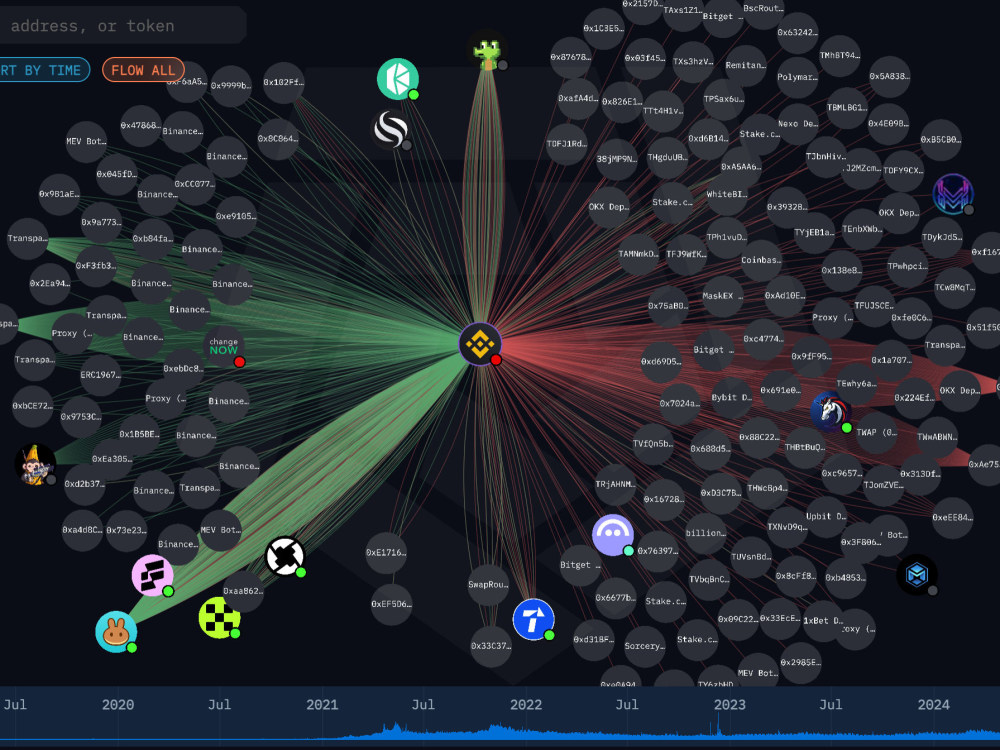
Task: Open the Bybit D.. node
Action: click(x=732, y=397)
